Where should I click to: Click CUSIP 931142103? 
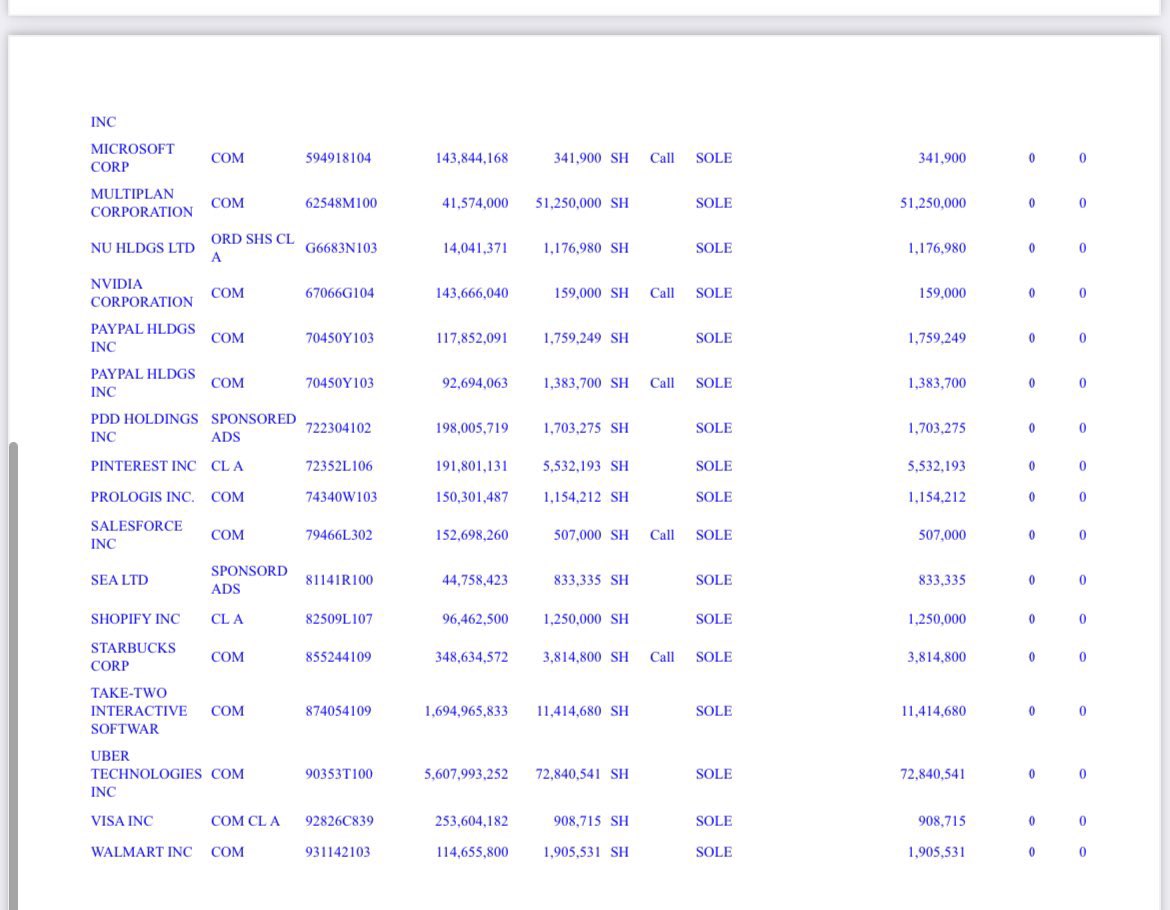point(337,852)
